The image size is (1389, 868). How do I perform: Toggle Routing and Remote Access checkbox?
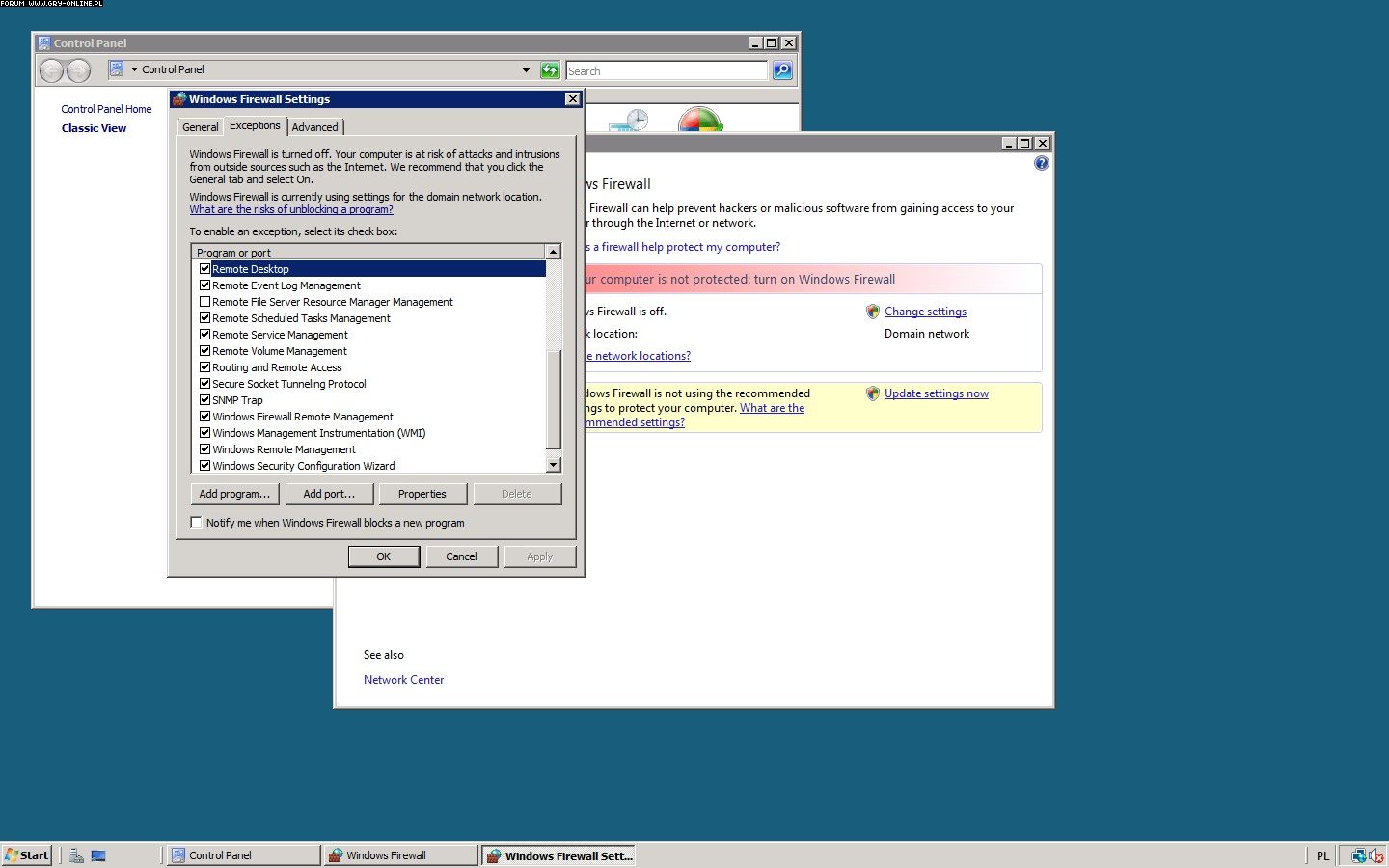click(x=204, y=367)
